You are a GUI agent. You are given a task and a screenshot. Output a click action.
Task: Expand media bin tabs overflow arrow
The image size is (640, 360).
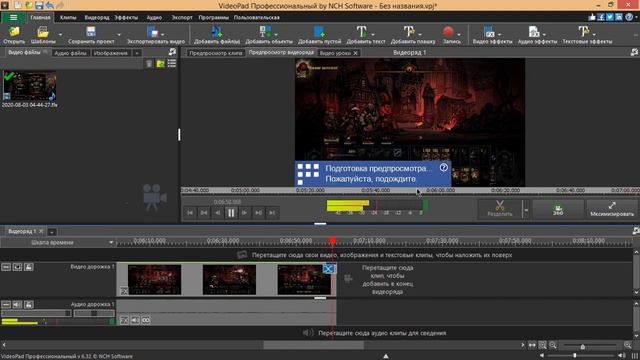tap(137, 53)
